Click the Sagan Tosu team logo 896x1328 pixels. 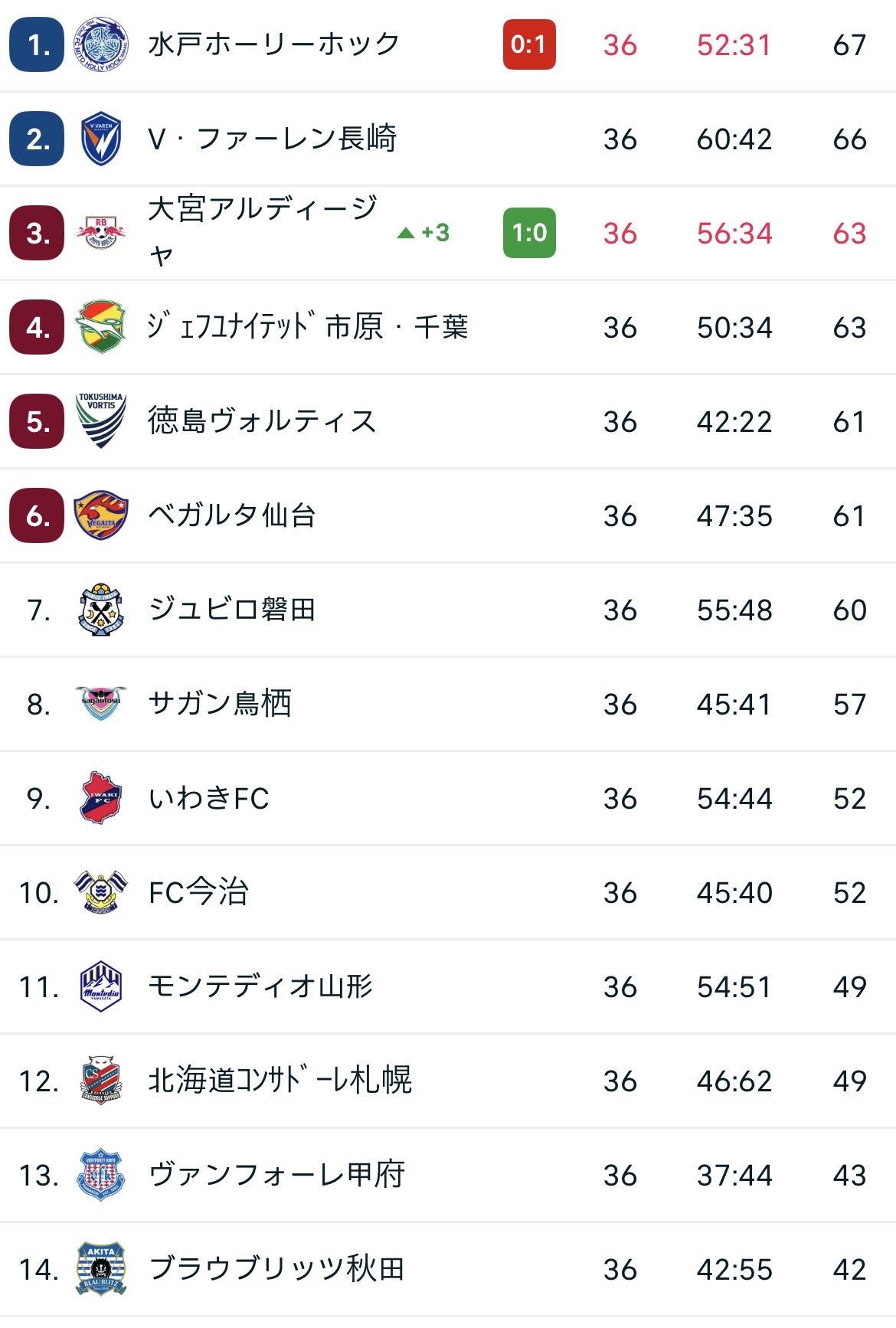click(101, 703)
